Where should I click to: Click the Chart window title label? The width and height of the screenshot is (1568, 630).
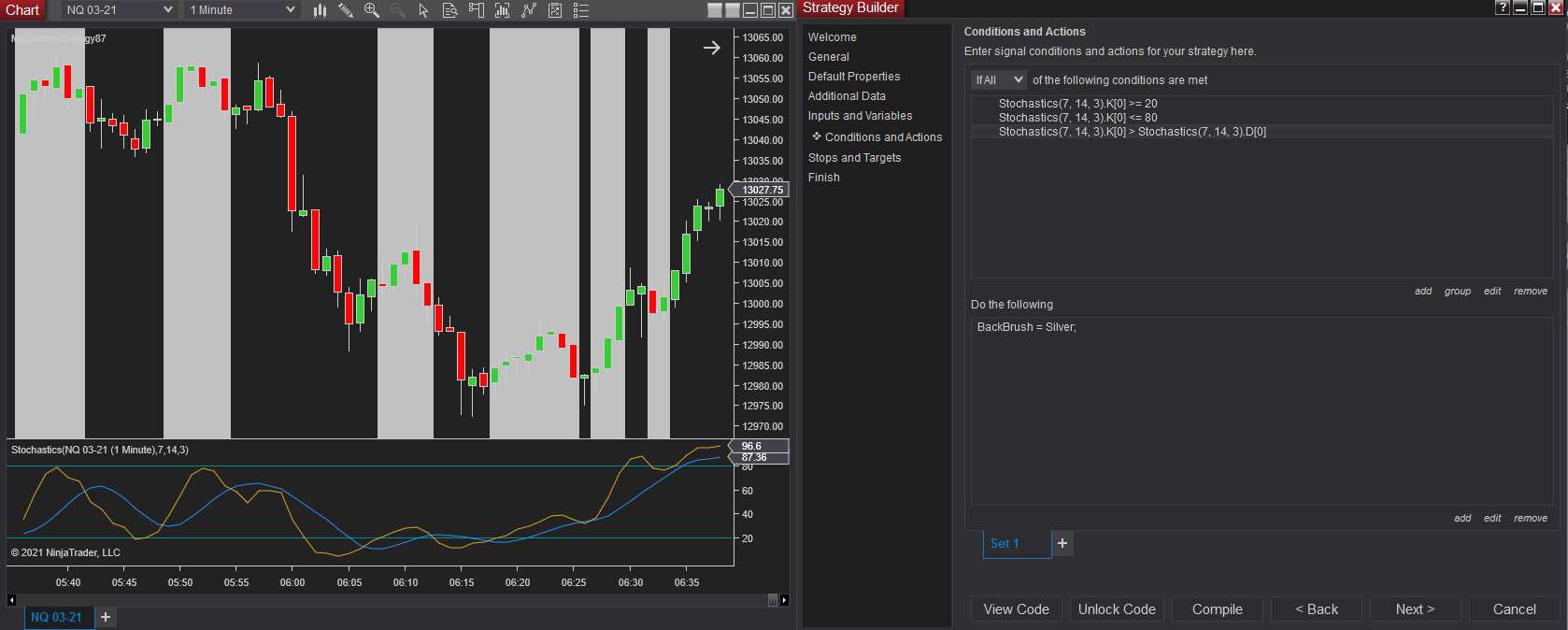[22, 10]
